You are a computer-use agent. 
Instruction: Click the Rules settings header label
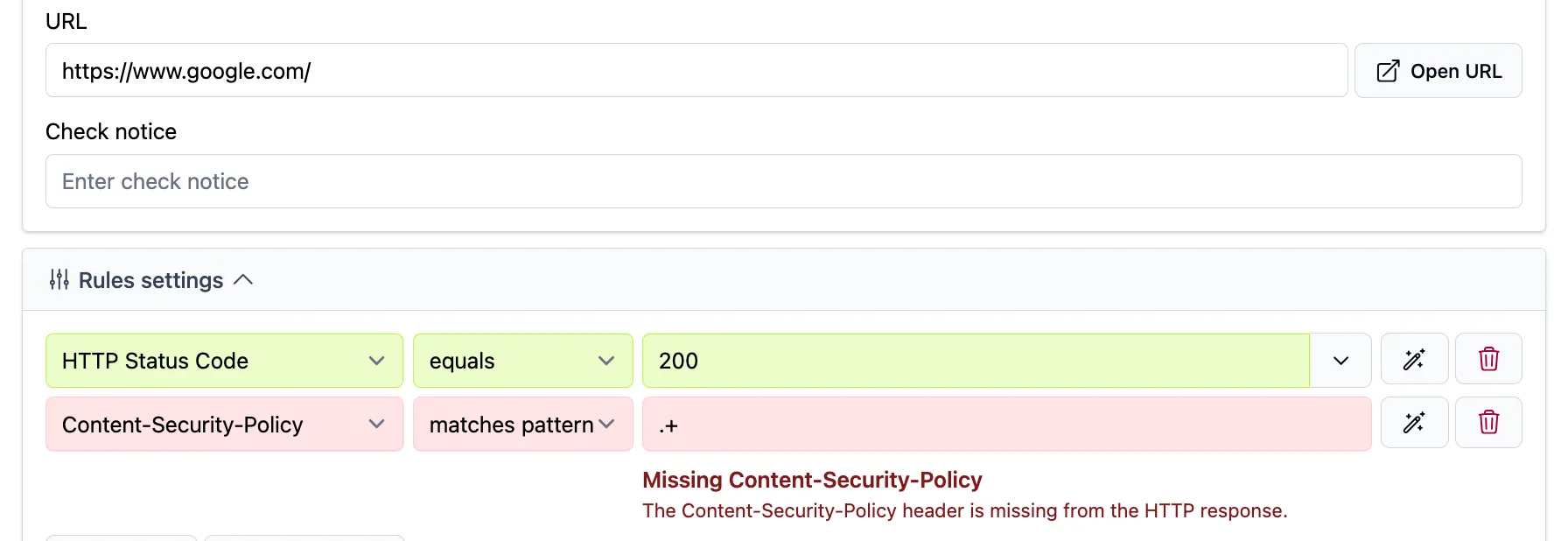click(x=150, y=279)
